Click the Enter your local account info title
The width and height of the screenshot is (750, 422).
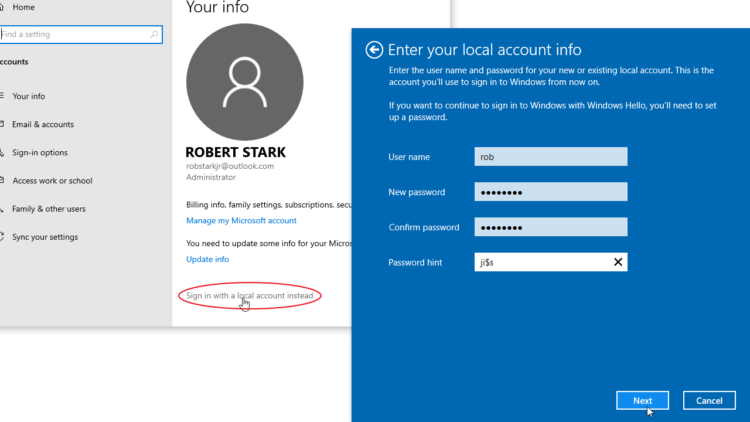pos(485,50)
